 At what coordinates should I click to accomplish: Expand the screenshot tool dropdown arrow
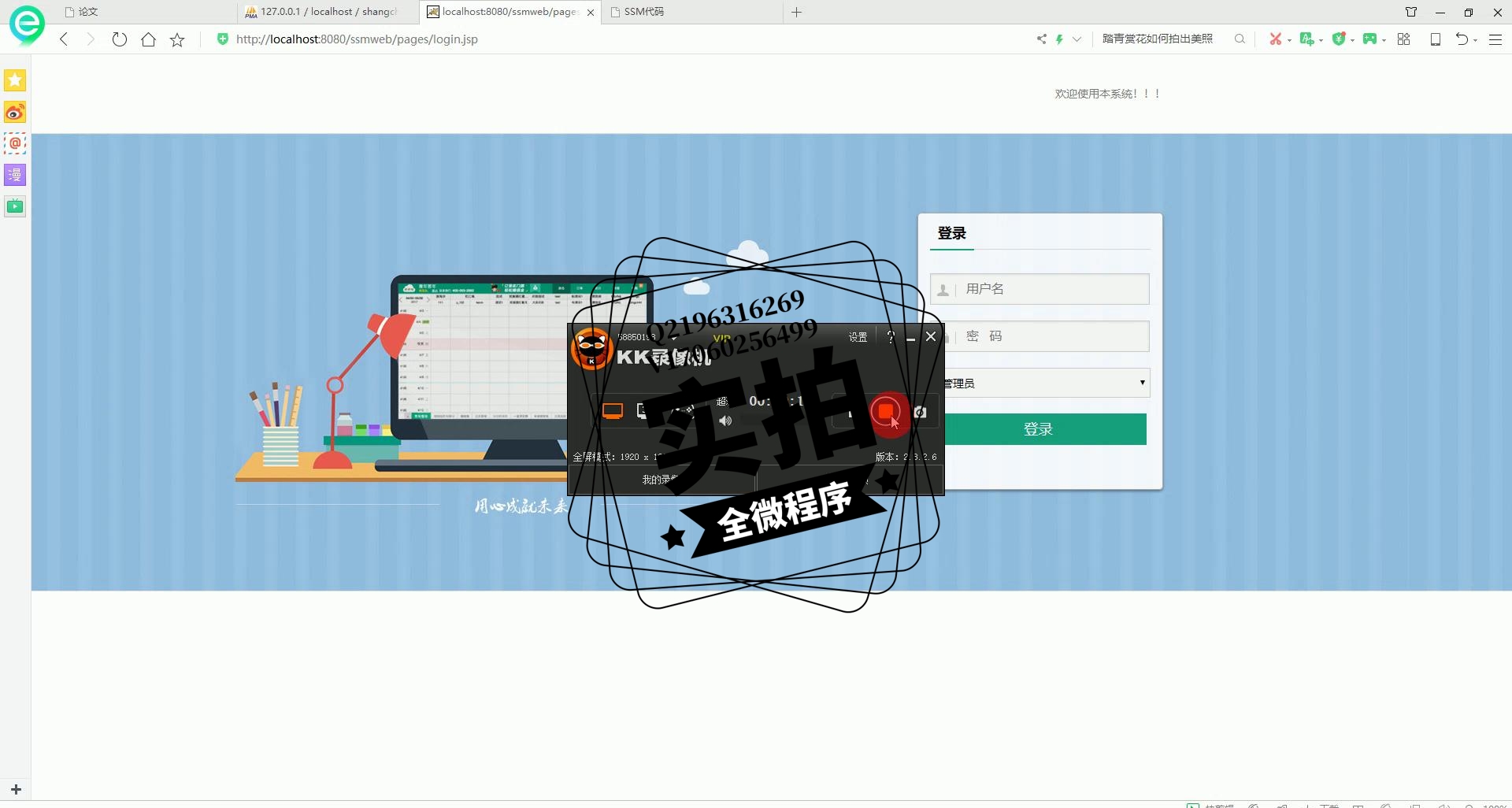[1289, 39]
